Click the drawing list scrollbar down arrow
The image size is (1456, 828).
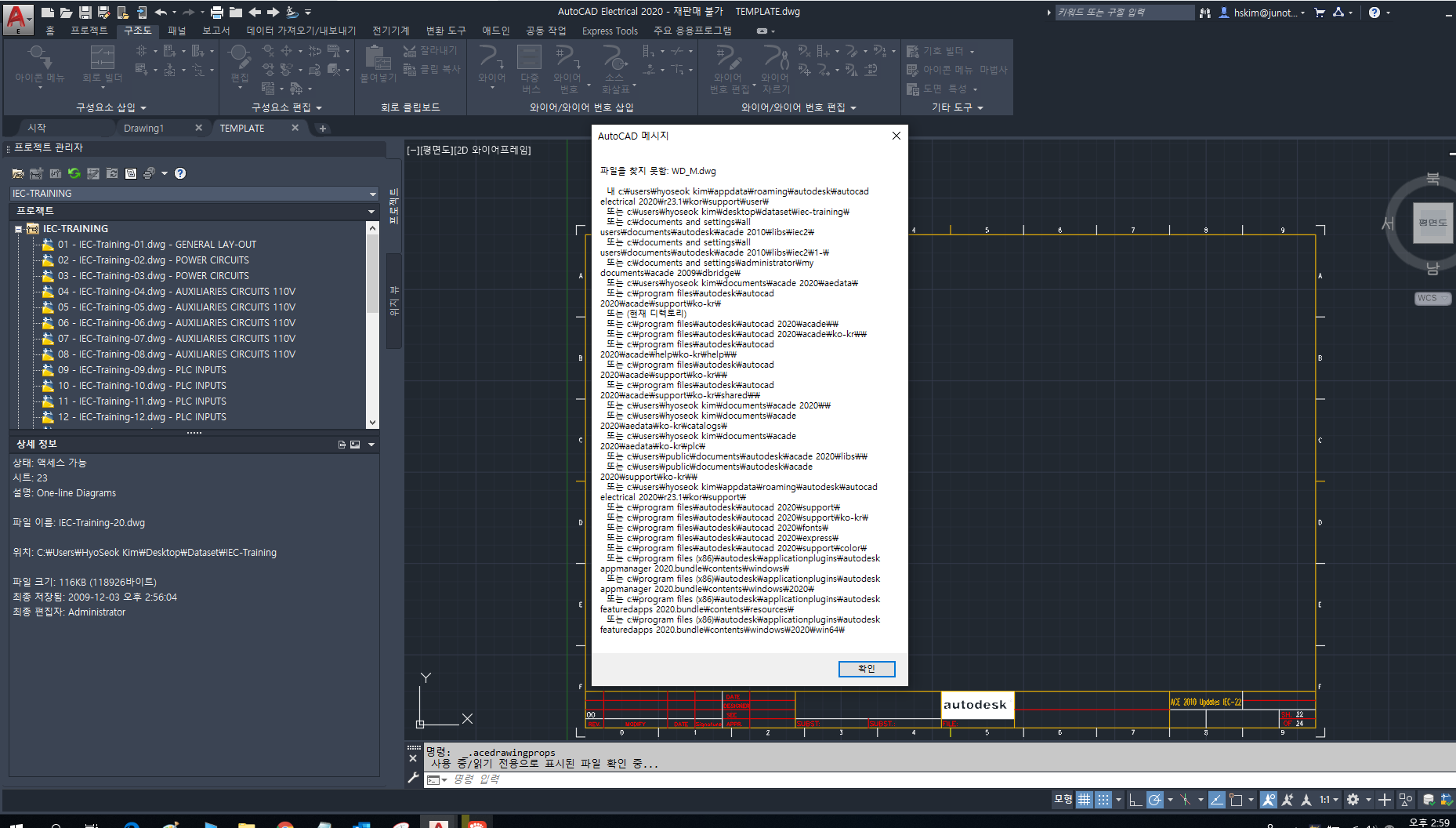pos(372,423)
